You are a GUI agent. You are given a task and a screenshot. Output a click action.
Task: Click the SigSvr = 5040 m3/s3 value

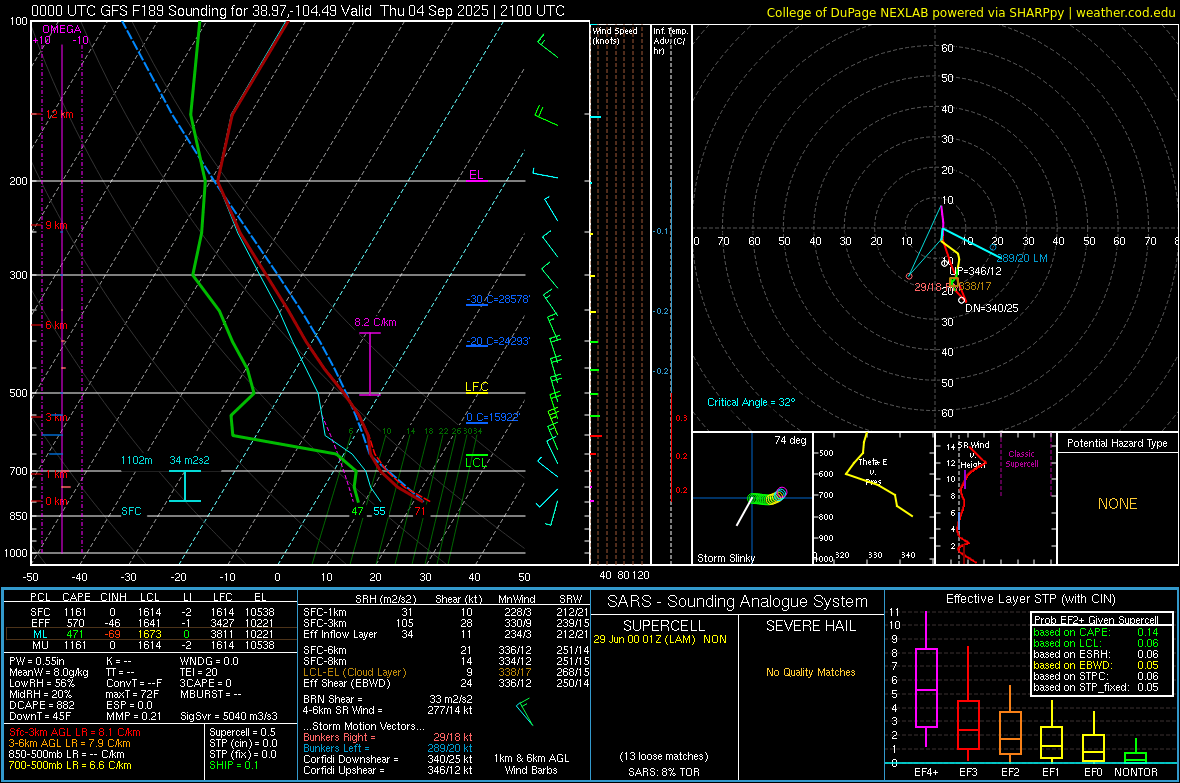[229, 716]
